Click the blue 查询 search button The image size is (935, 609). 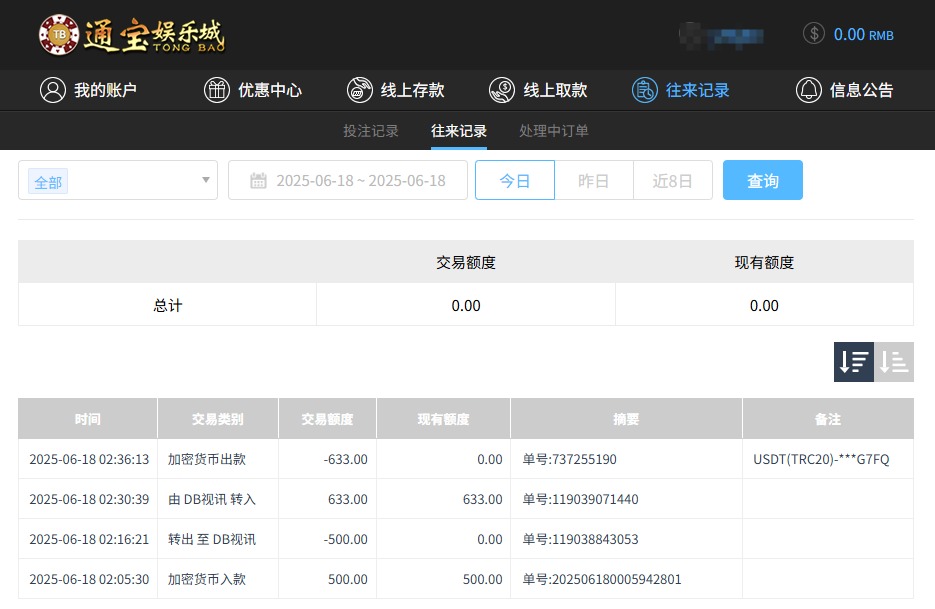(x=762, y=181)
